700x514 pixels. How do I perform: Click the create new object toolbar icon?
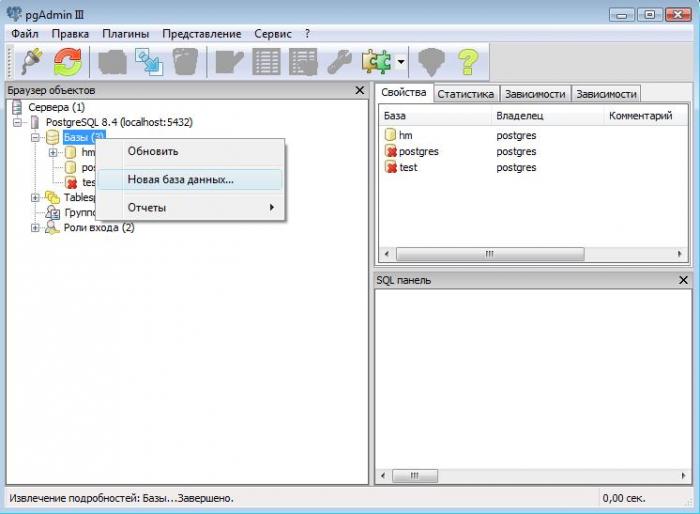click(x=149, y=62)
